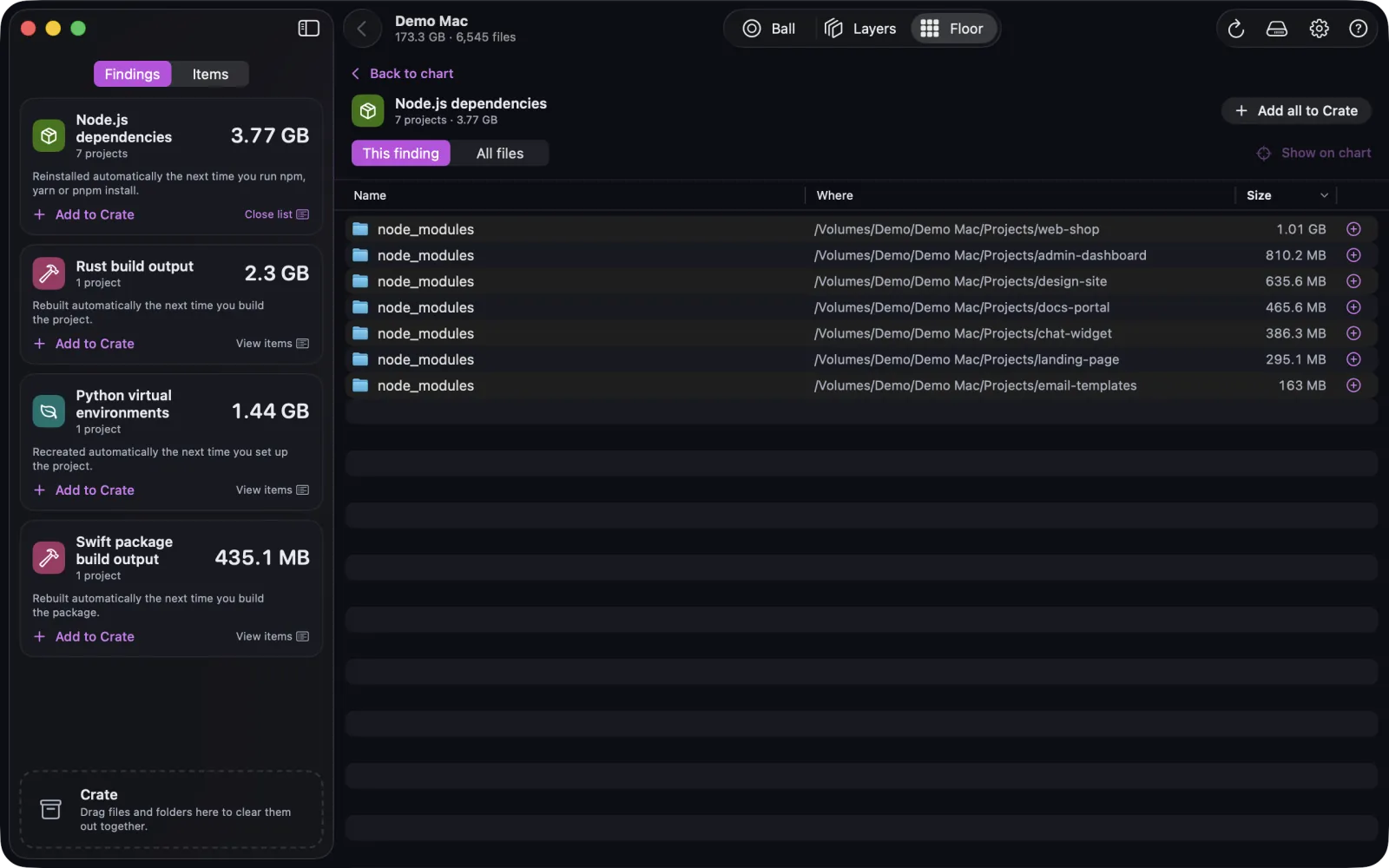The image size is (1389, 868).
Task: Expand View items for Swift package build
Action: click(273, 637)
